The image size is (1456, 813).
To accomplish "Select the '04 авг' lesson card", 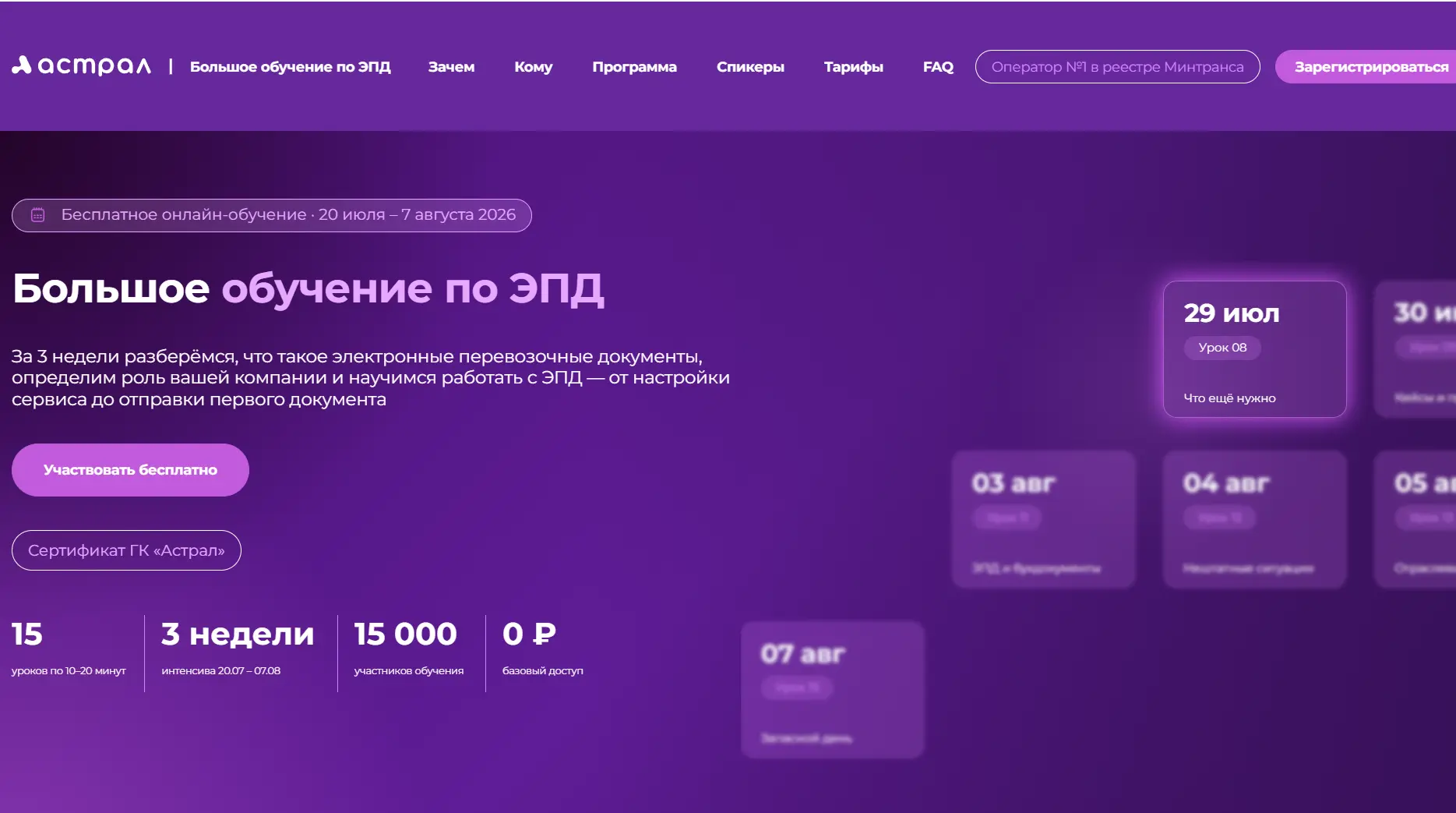I will [1254, 519].
